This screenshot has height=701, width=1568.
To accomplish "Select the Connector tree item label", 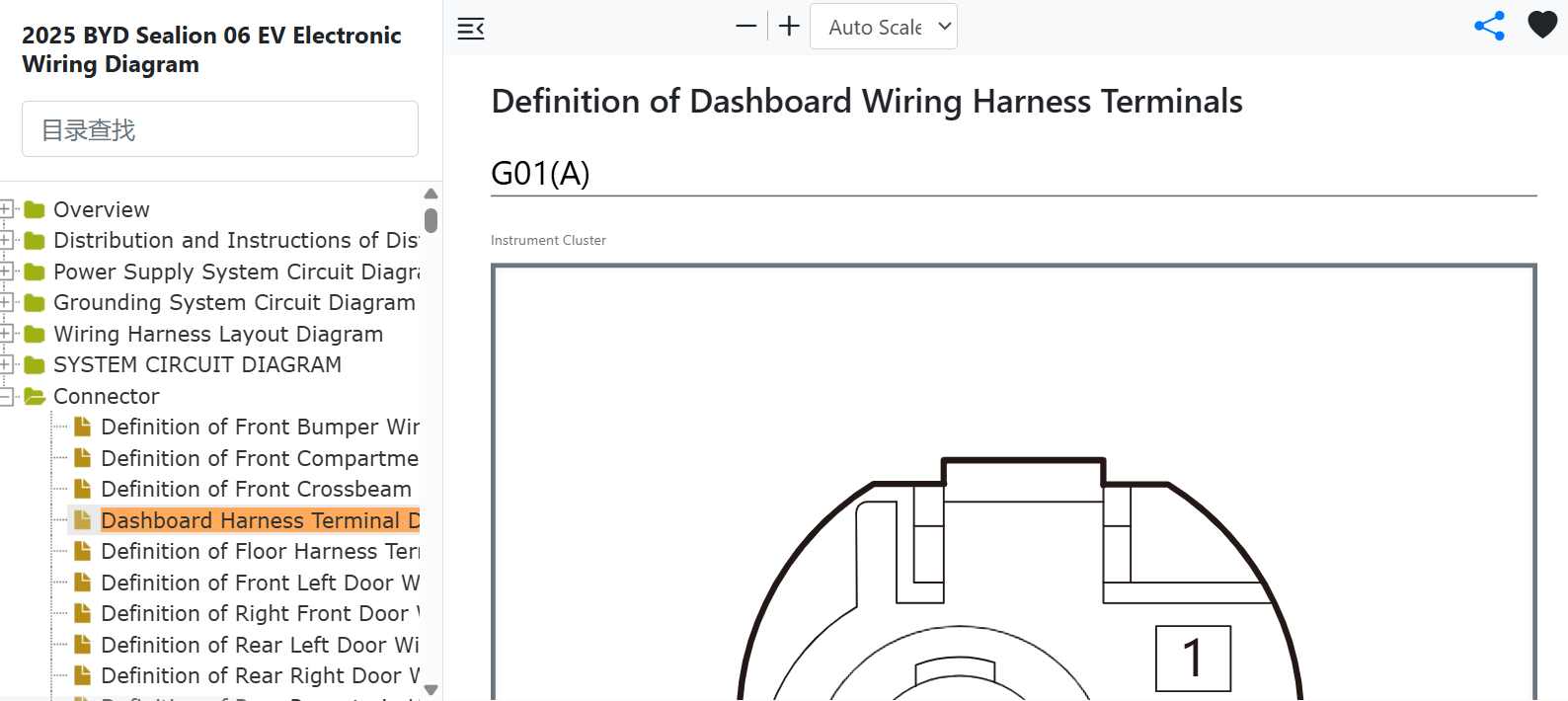I will [x=106, y=396].
